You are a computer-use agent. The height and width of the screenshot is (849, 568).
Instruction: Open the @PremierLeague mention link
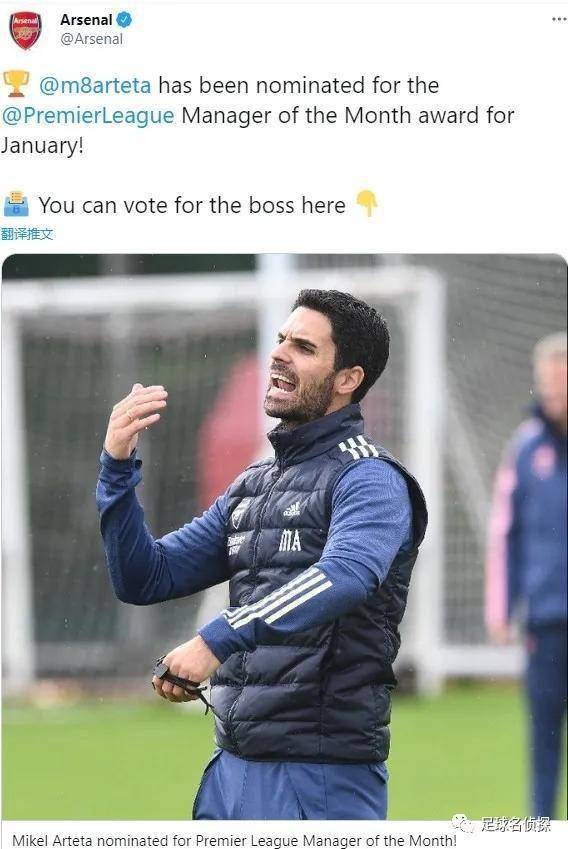click(88, 116)
